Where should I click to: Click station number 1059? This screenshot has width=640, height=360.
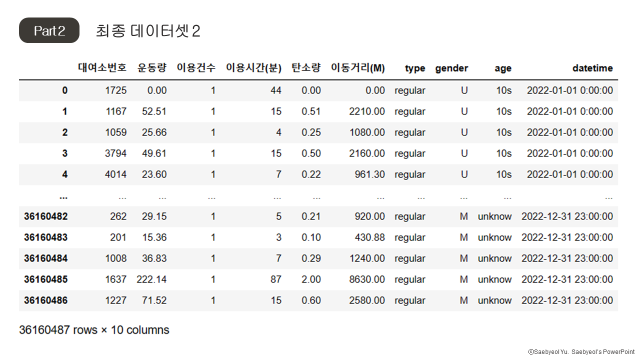click(x=116, y=133)
